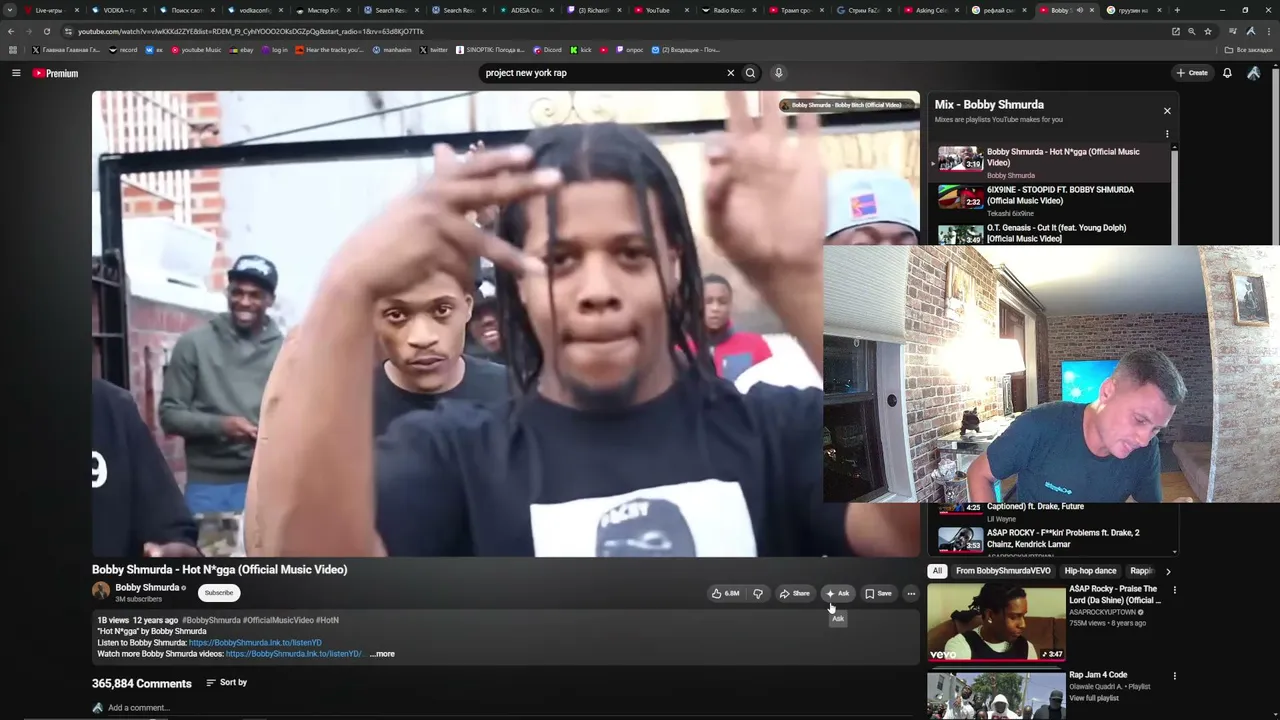Screen dimensions: 1280x720
Task: Open Bobby Shmurda channel avatar
Action: click(101, 591)
